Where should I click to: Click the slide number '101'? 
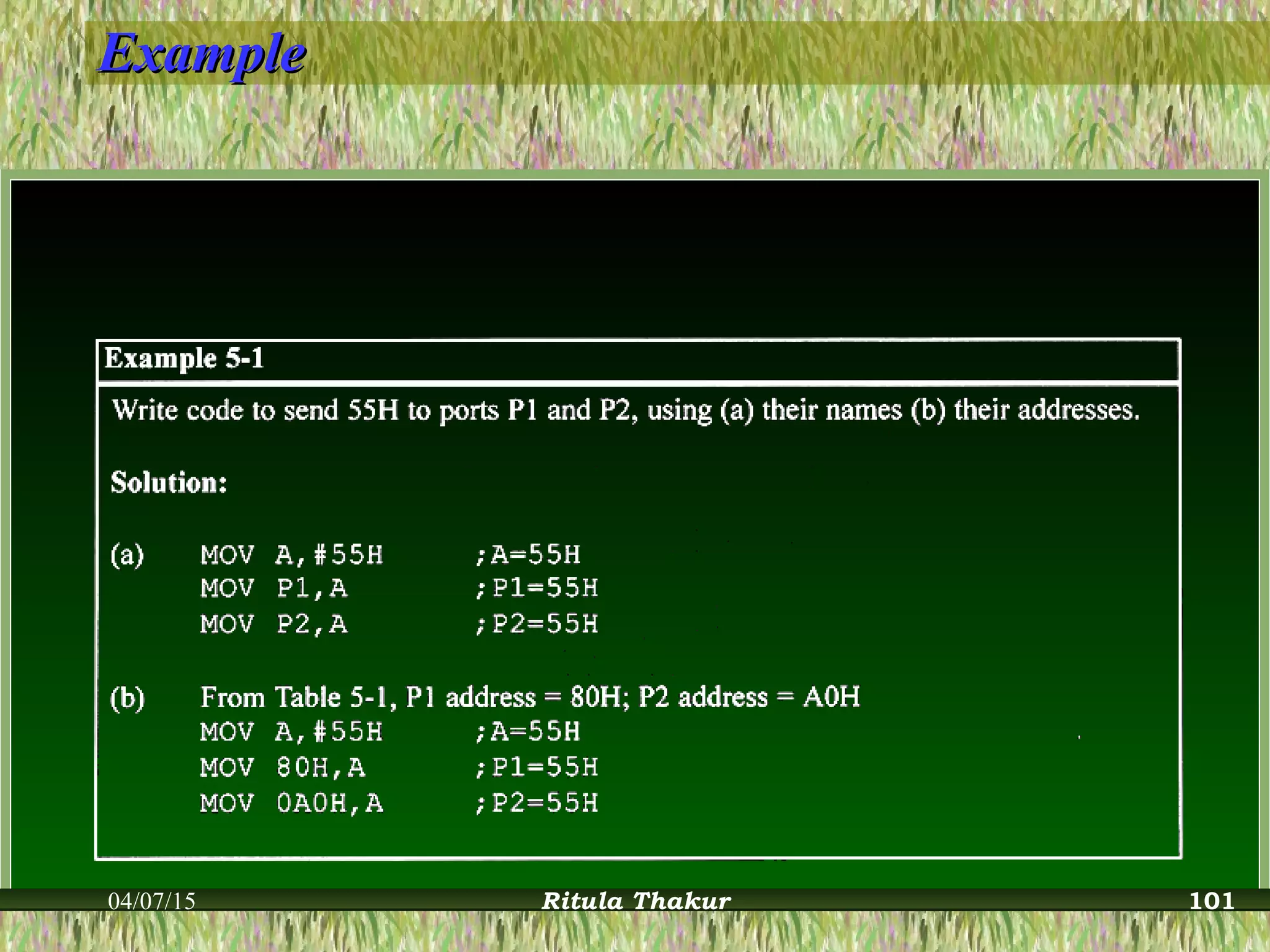(1212, 901)
